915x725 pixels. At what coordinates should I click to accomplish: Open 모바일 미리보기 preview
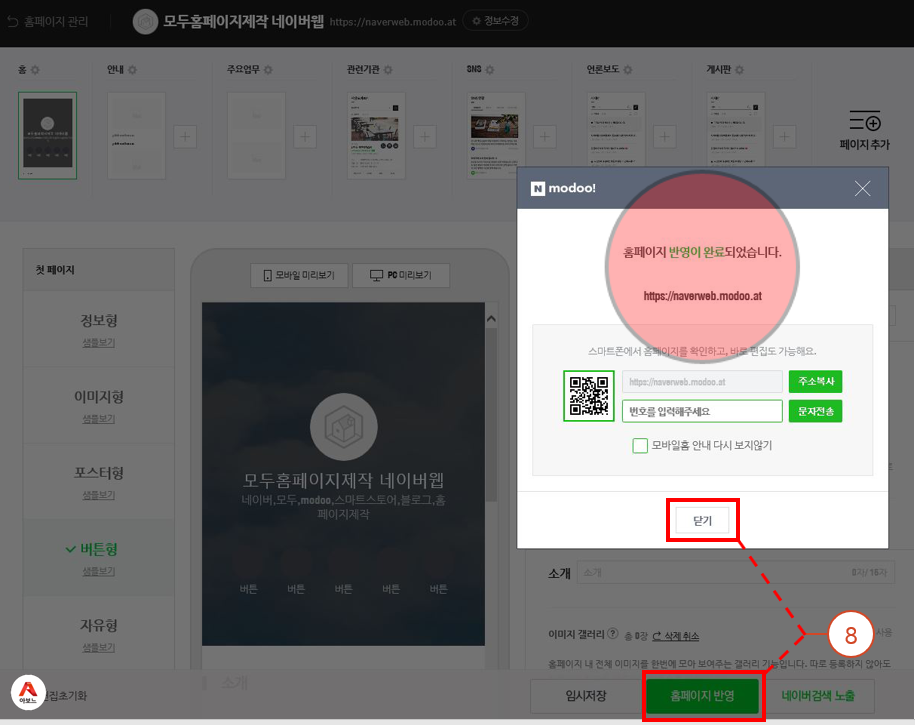click(299, 275)
